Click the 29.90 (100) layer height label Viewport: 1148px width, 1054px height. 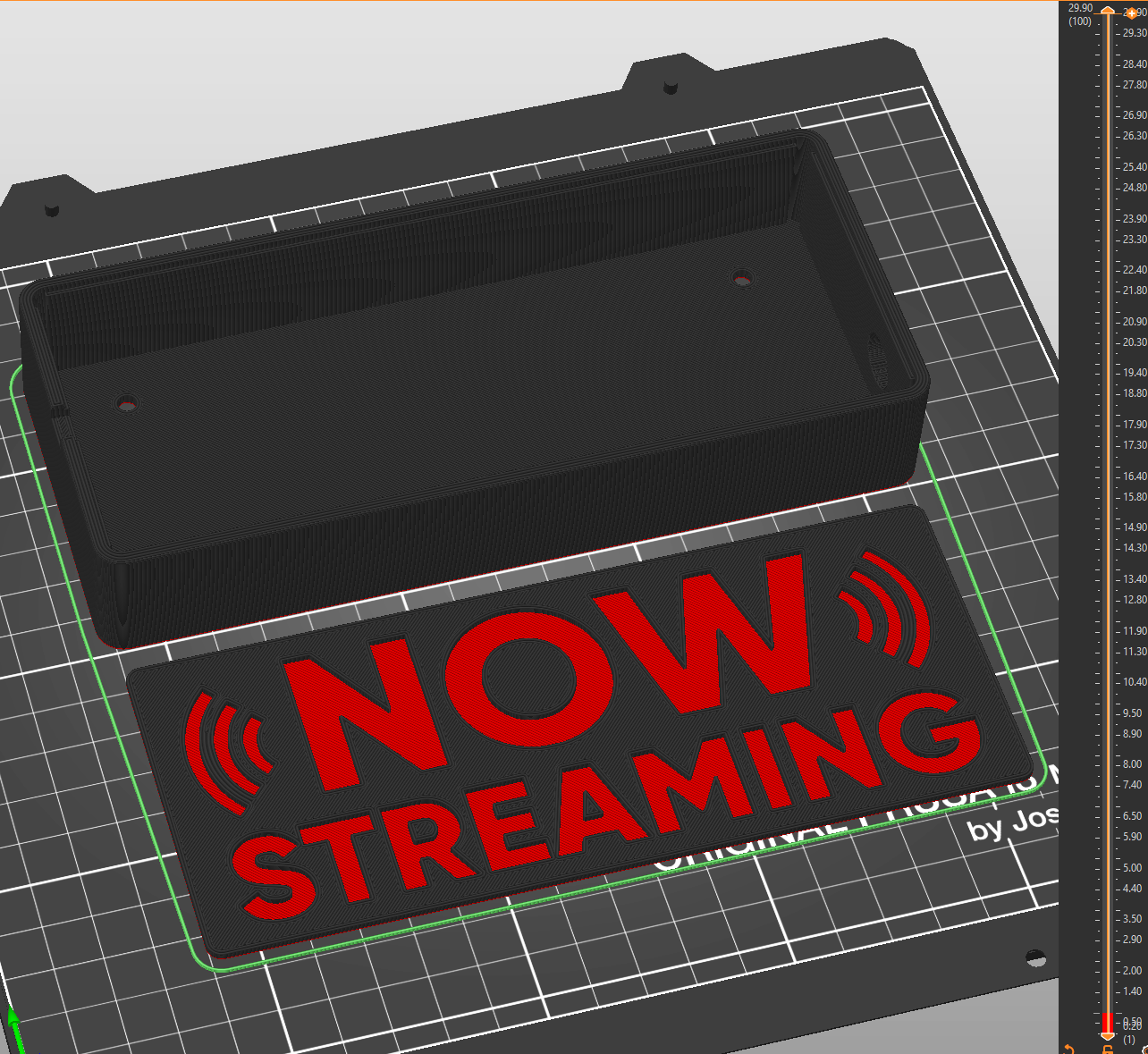1079,13
